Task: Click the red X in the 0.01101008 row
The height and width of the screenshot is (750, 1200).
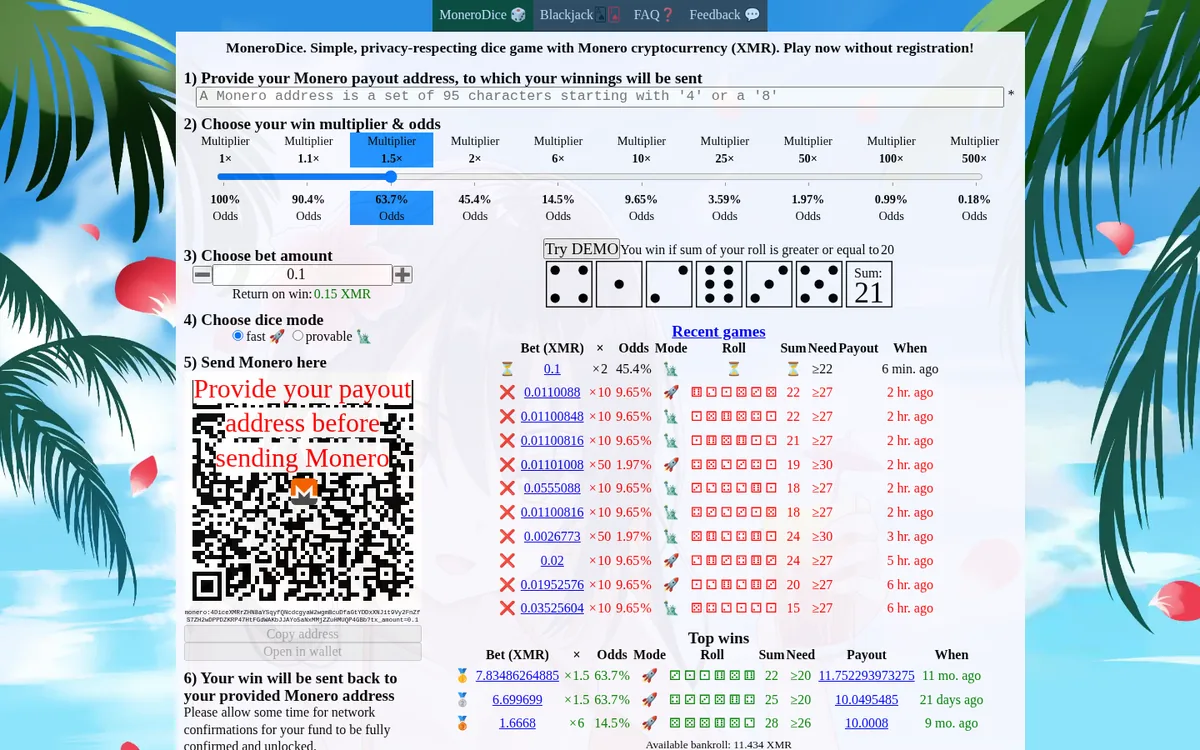Action: [x=507, y=465]
